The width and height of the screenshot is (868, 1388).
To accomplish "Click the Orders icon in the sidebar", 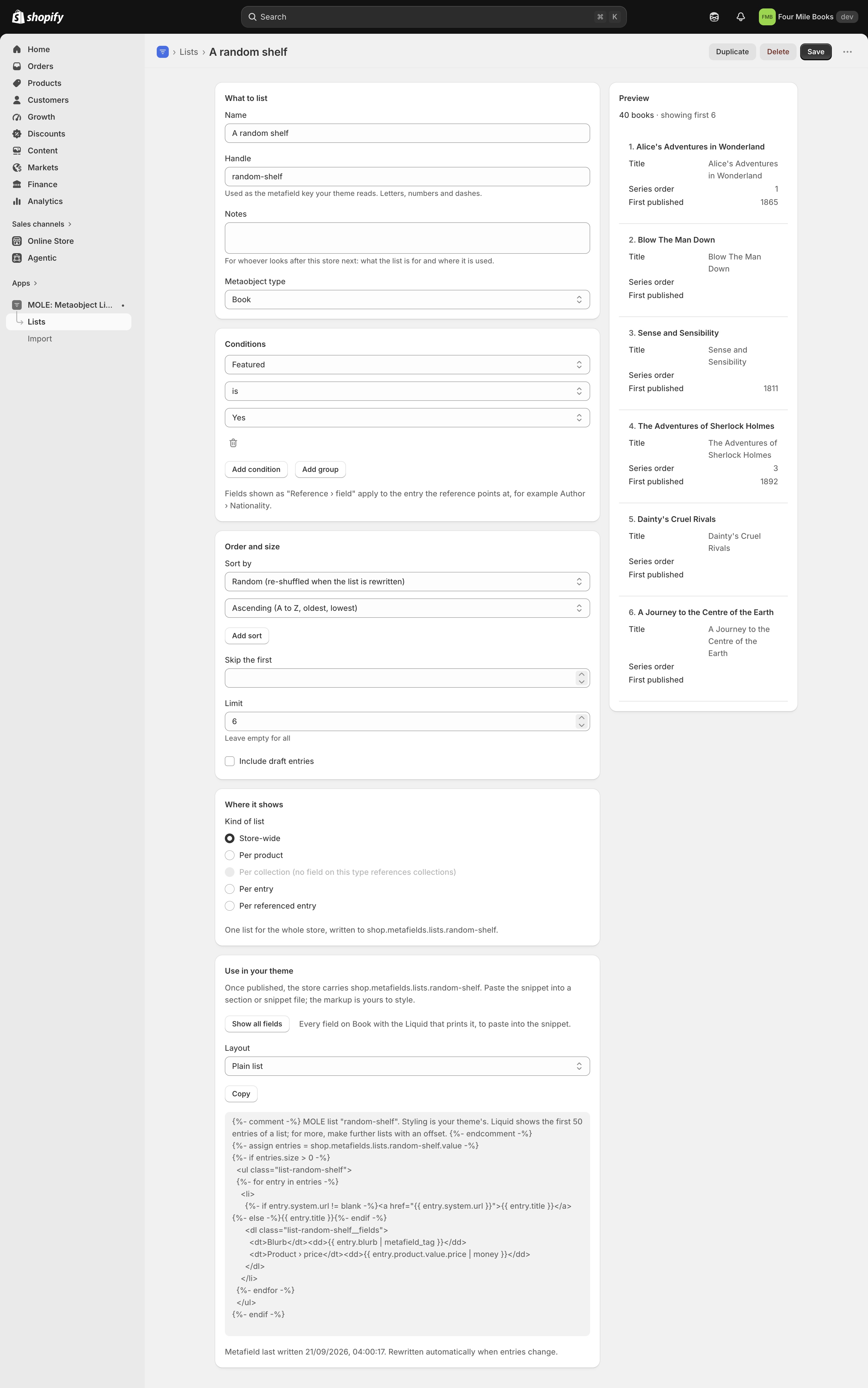I will pyautogui.click(x=17, y=66).
